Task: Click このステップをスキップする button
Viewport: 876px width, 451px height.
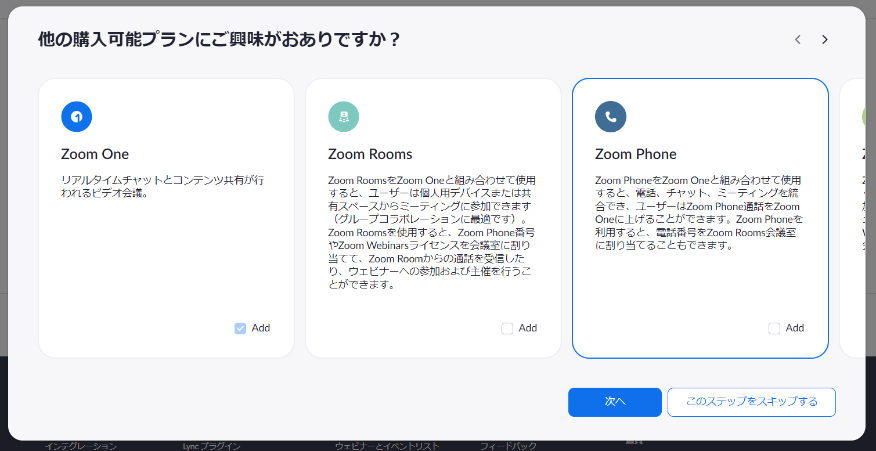Action: [751, 402]
